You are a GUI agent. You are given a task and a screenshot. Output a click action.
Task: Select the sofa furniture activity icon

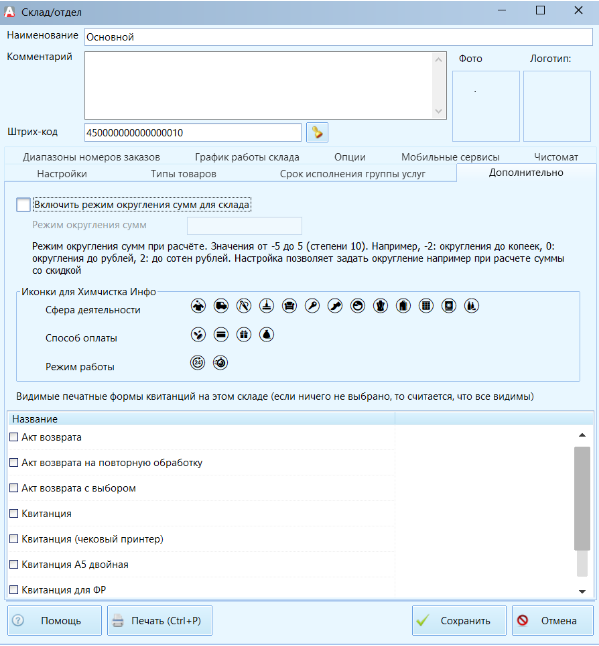[290, 306]
